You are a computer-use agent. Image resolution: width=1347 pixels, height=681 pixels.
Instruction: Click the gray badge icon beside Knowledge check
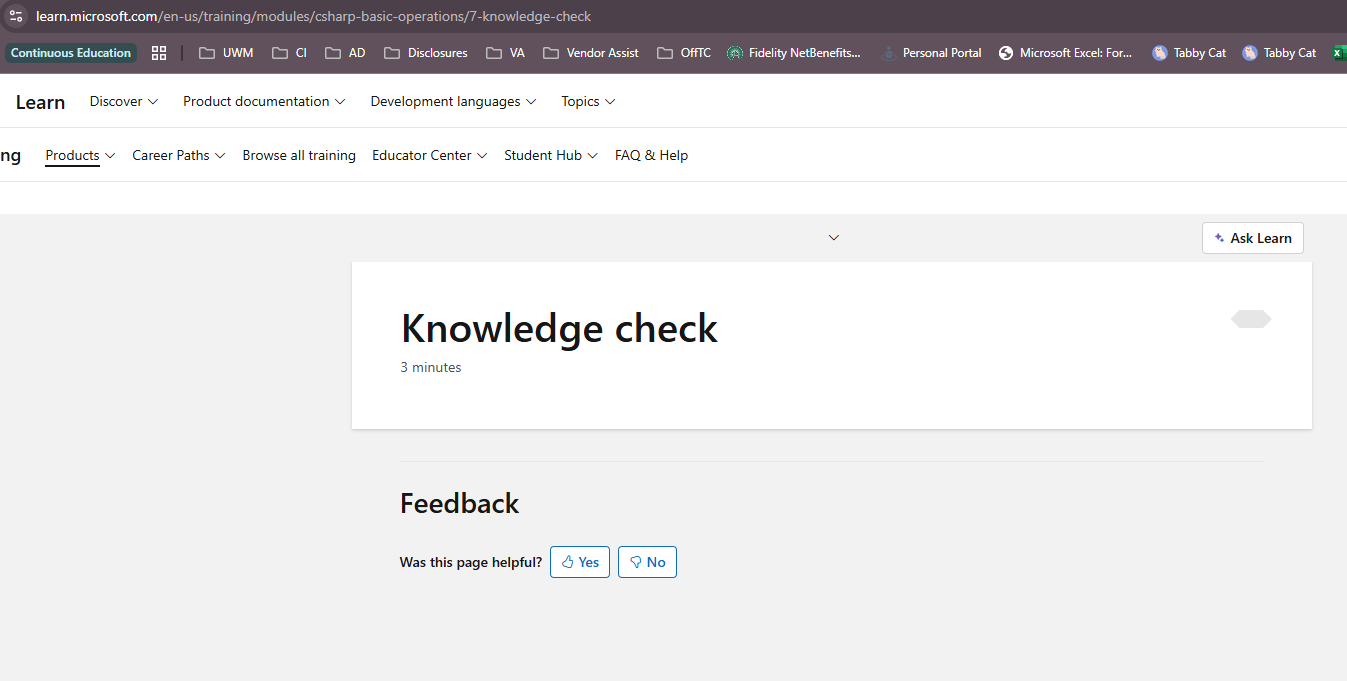point(1251,319)
